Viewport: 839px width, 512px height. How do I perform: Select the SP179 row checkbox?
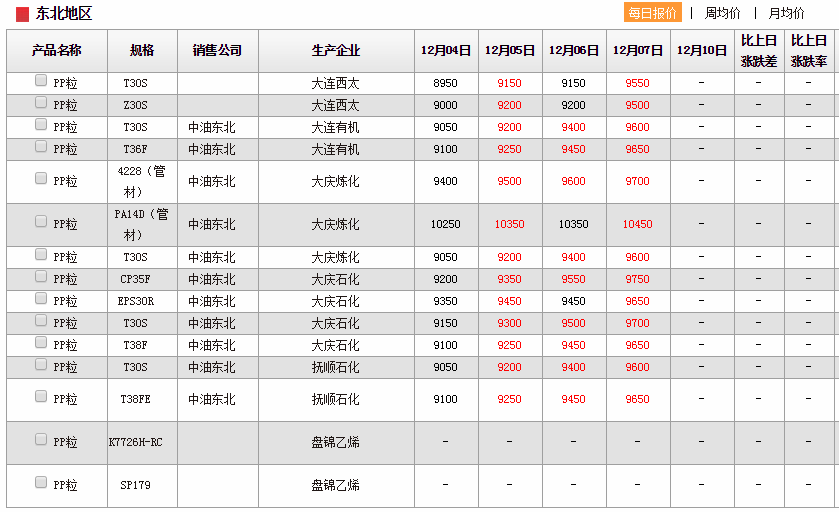coord(41,482)
